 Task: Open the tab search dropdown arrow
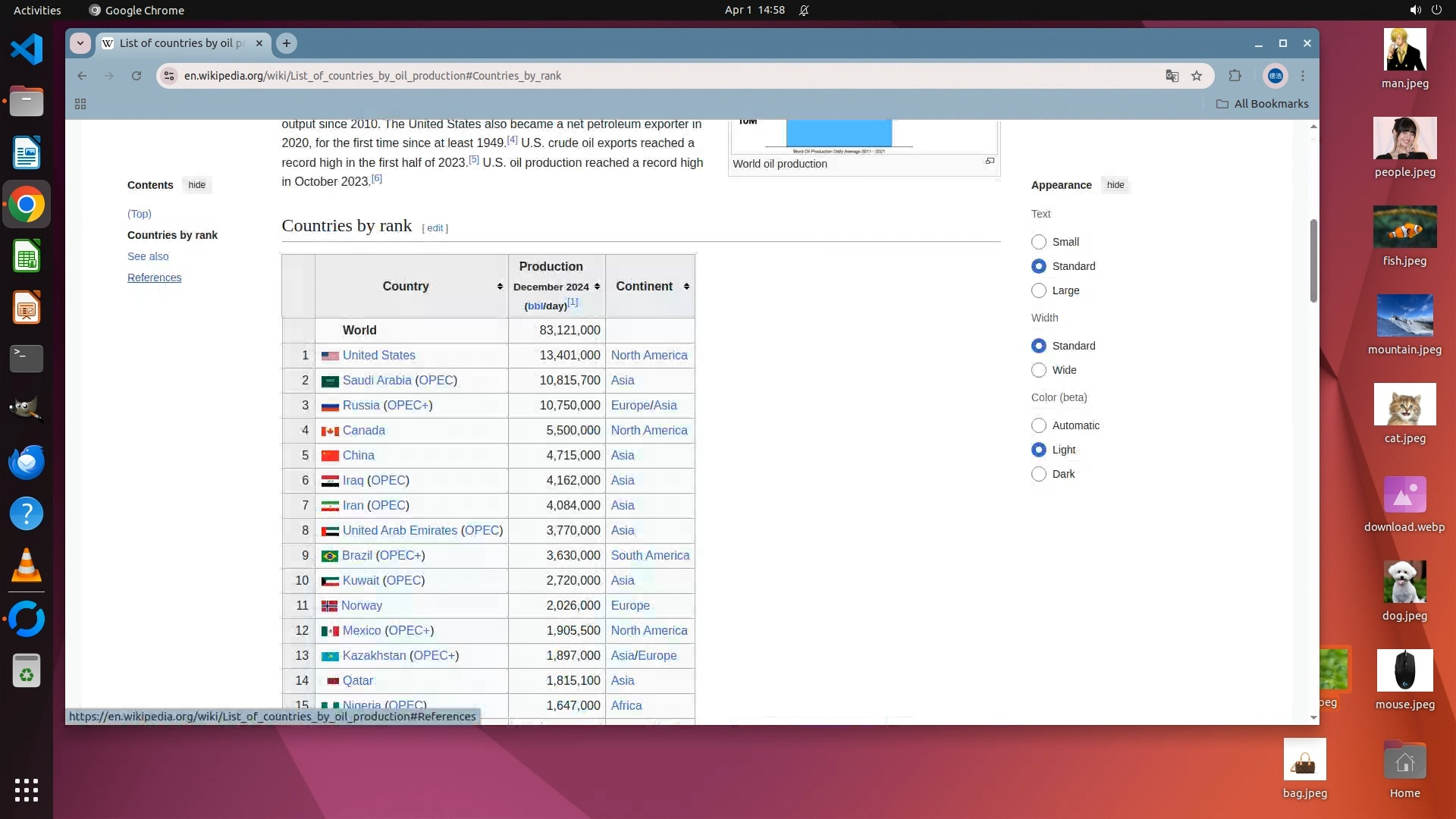coord(80,43)
